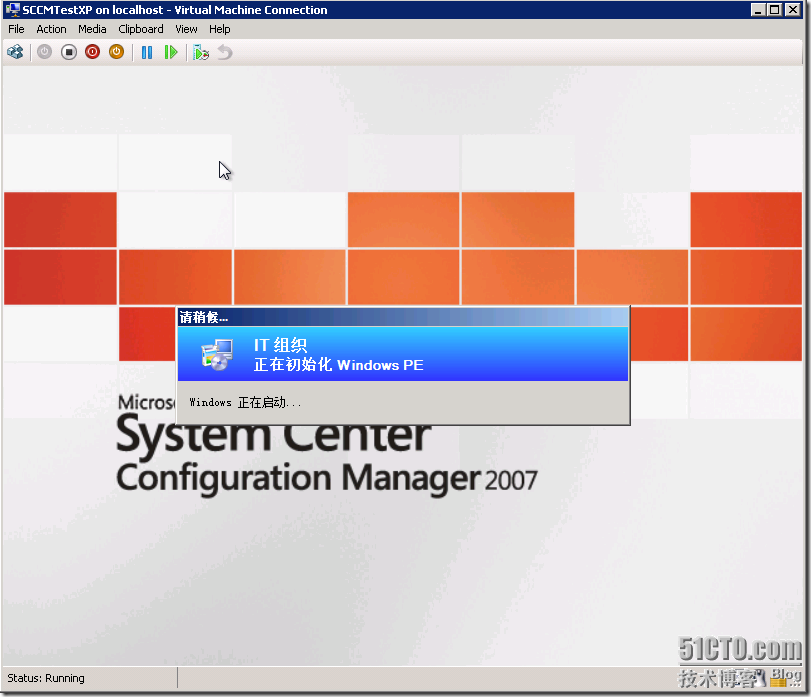Turn off the VM with stop icon
The height and width of the screenshot is (697, 811).
(x=69, y=52)
